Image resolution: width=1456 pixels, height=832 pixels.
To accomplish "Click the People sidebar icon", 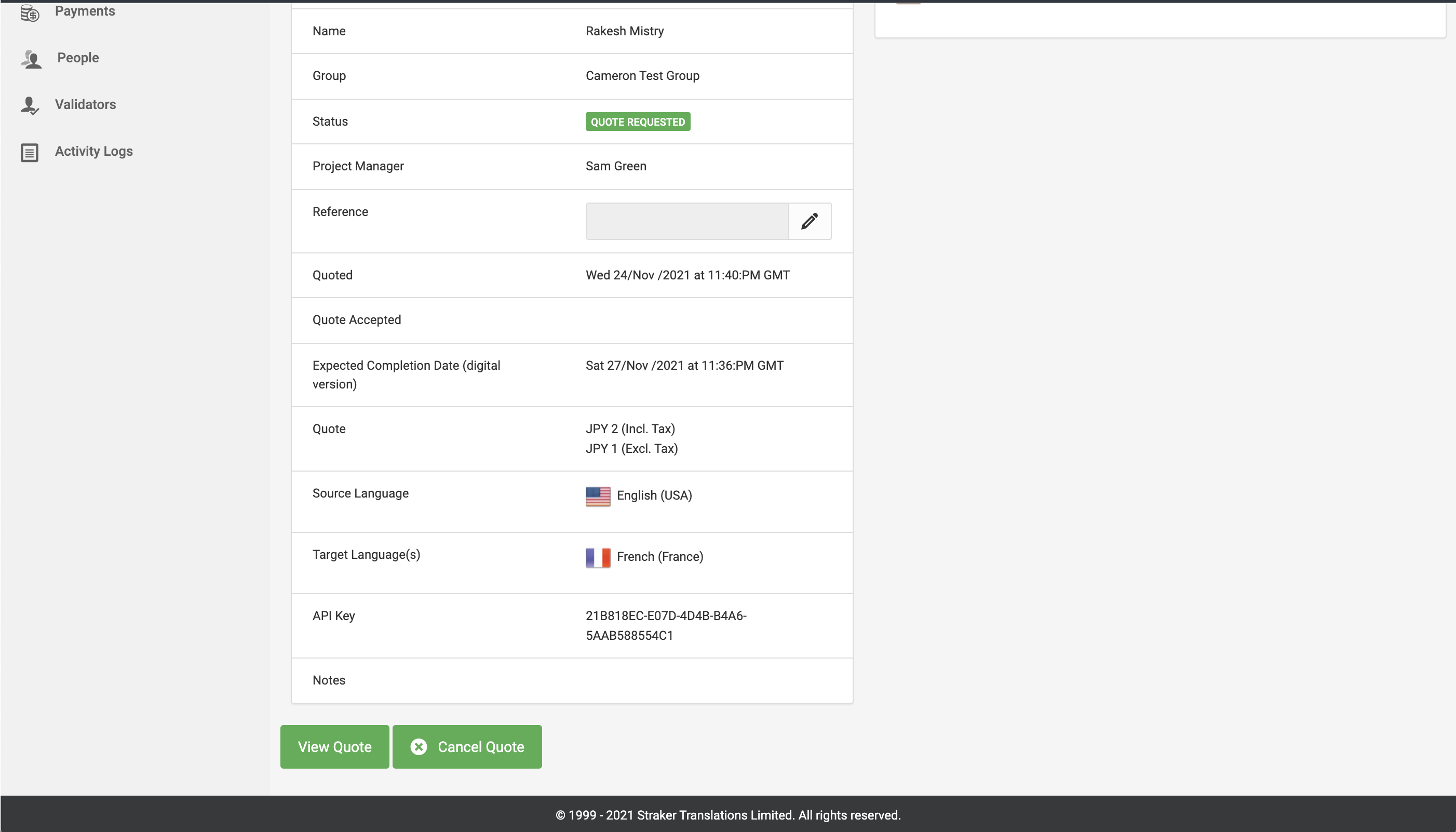I will (32, 58).
